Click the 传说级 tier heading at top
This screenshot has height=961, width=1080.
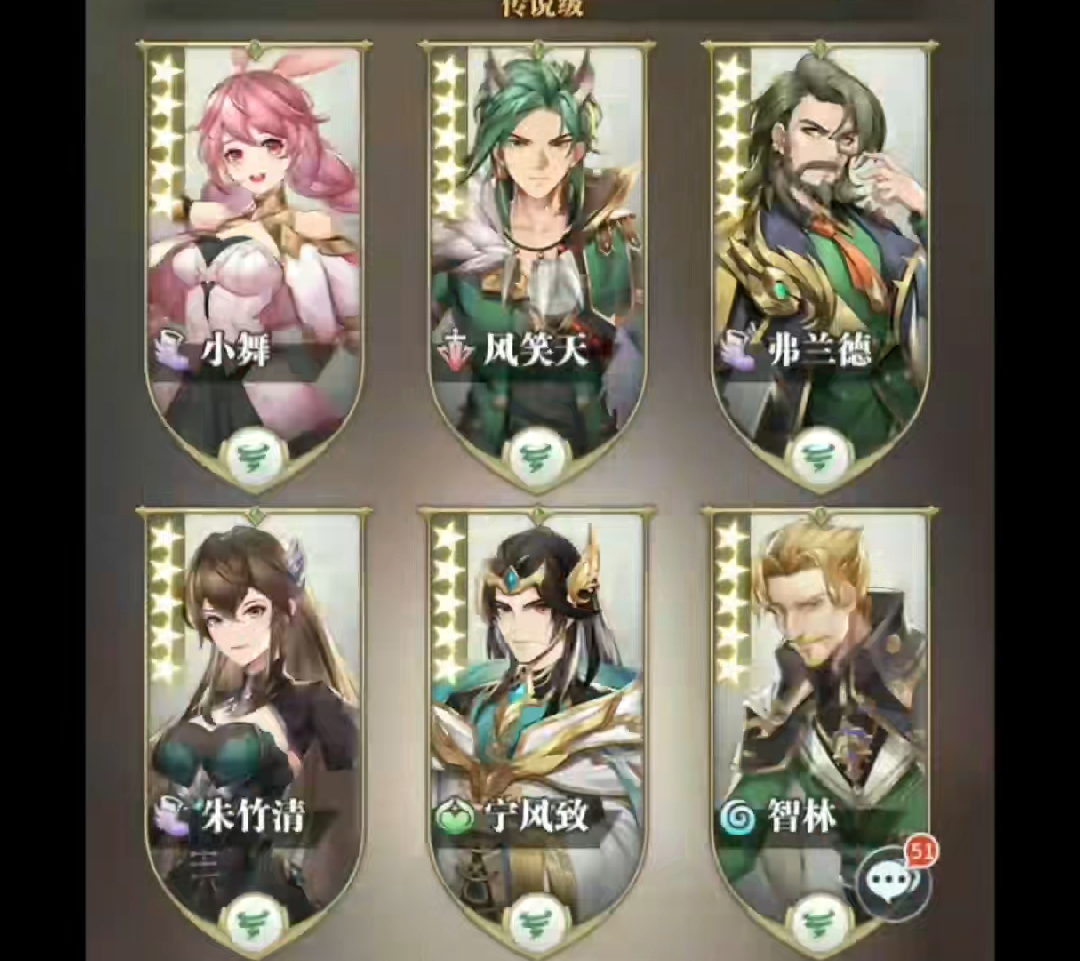click(541, 7)
